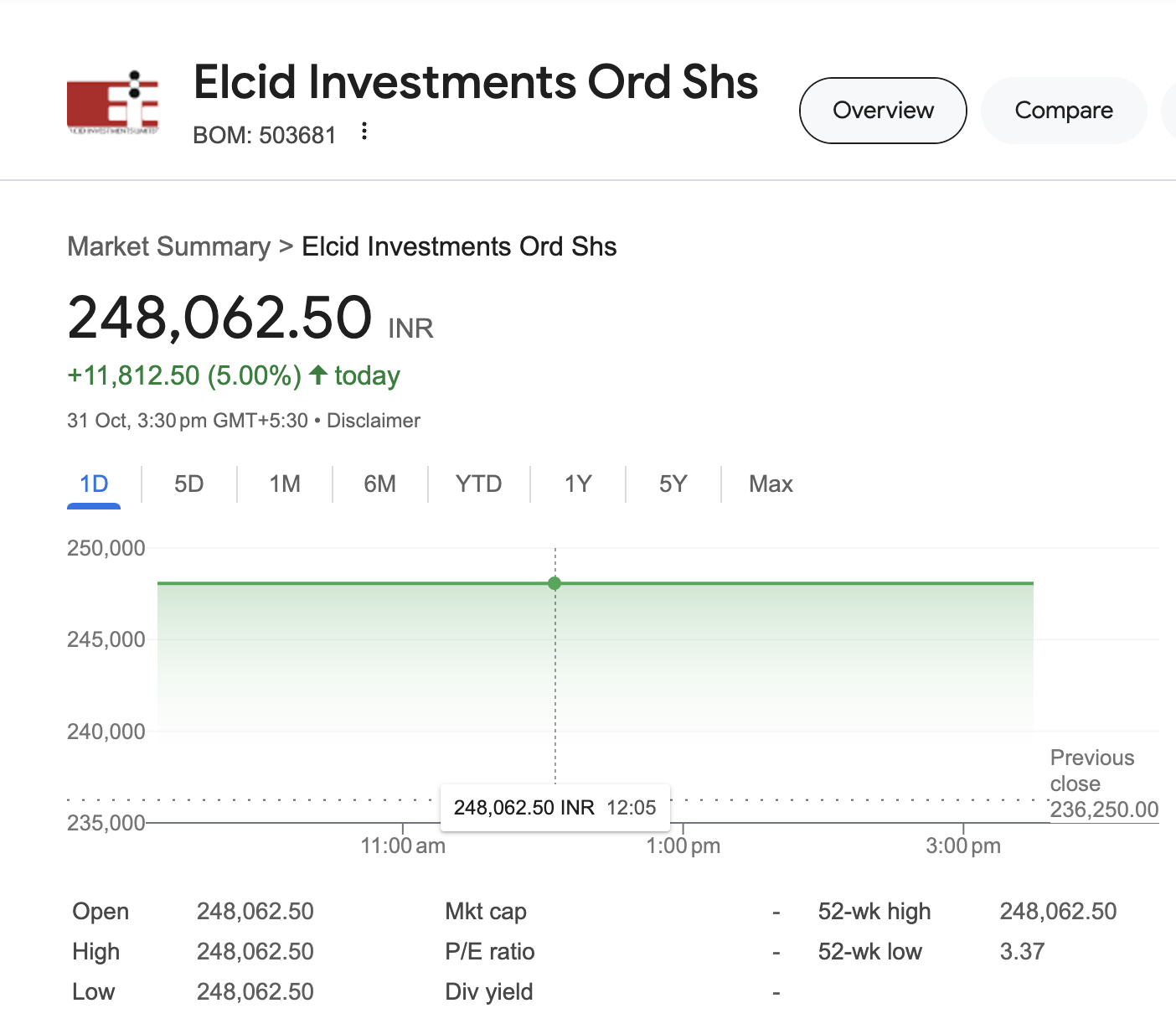1176x1024 pixels.
Task: Select the 1D time range tab
Action: pyautogui.click(x=94, y=484)
